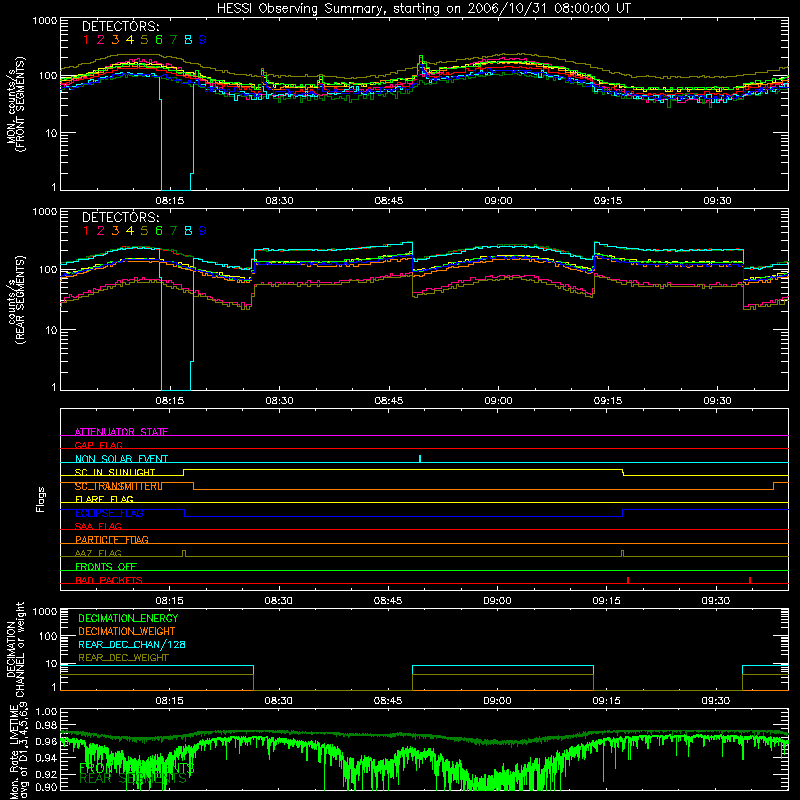This screenshot has width=800, height=800.
Task: Click the 1000 tick label on front segments axis
Action: (45, 21)
